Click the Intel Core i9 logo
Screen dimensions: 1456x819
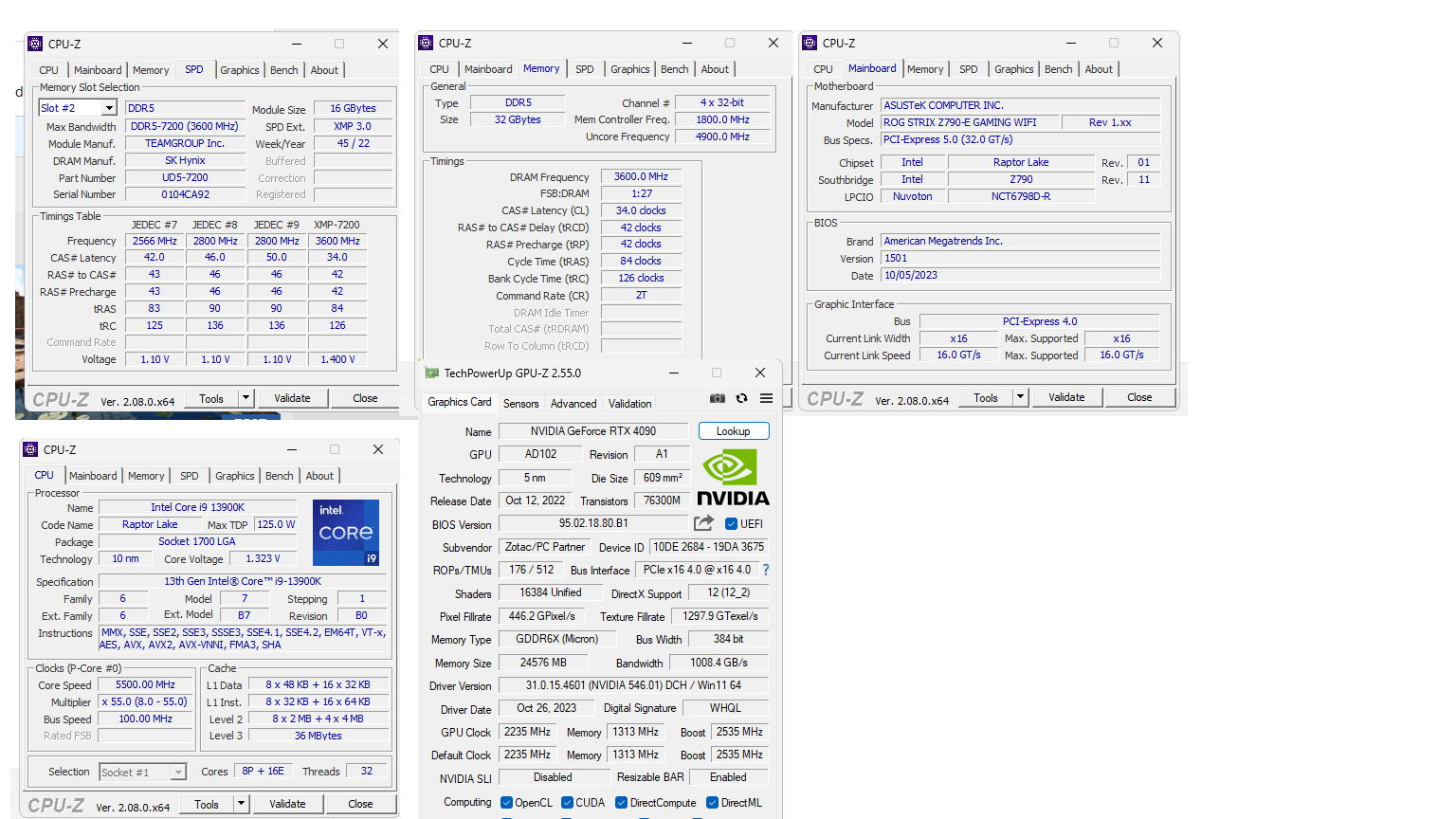click(x=346, y=533)
